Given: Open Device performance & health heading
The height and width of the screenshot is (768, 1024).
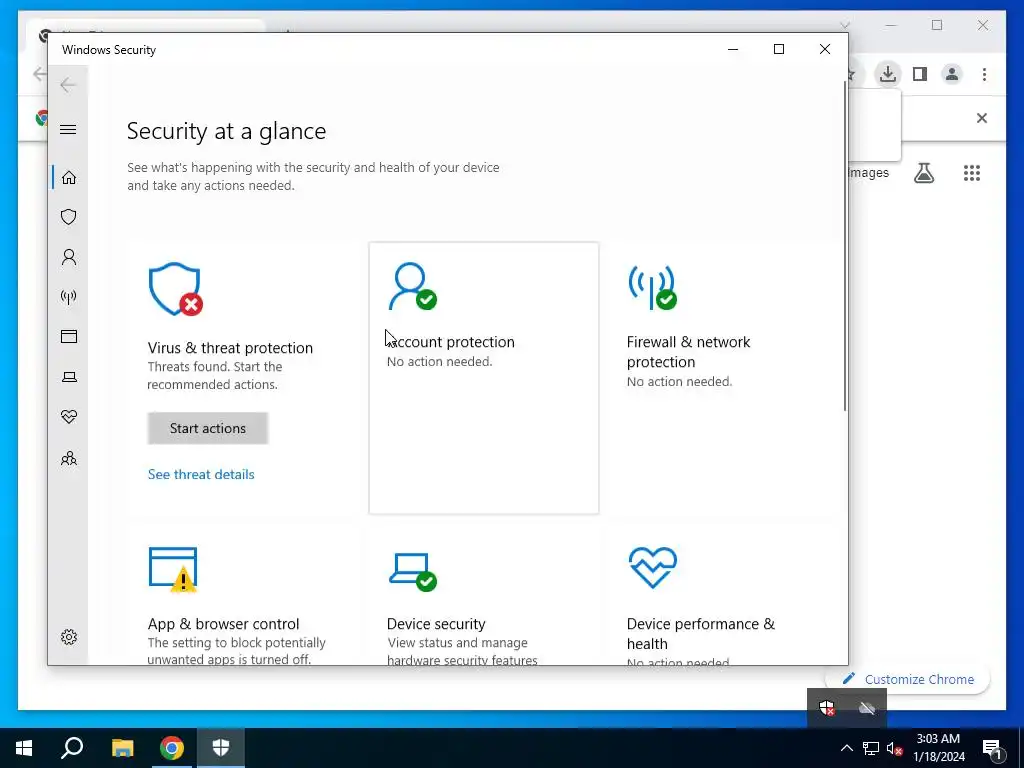Looking at the screenshot, I should click(701, 633).
